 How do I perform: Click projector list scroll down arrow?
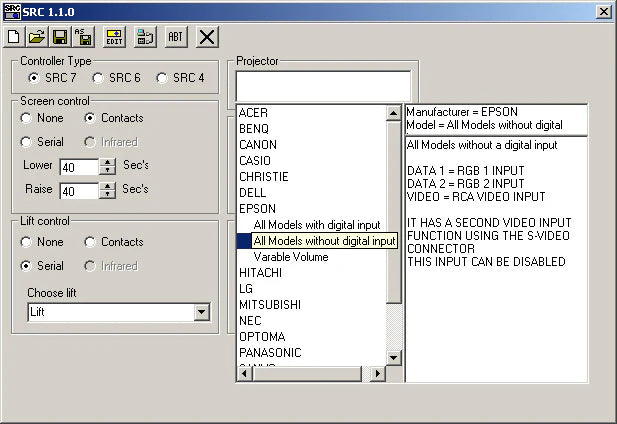pyautogui.click(x=393, y=358)
